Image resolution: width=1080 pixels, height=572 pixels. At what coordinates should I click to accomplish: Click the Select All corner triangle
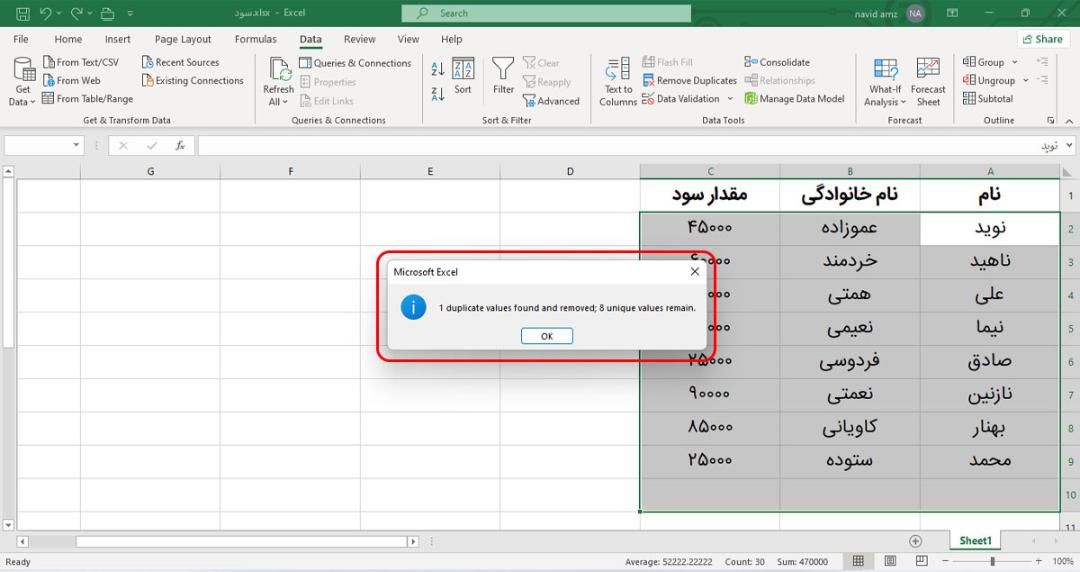(1067, 172)
